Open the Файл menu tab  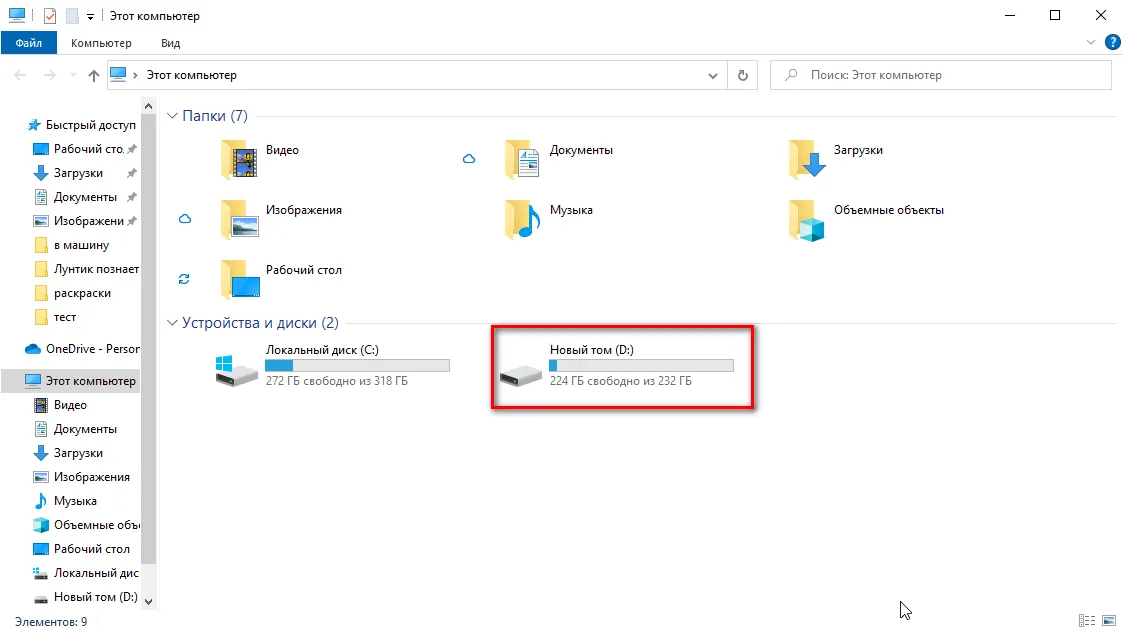pyautogui.click(x=29, y=43)
